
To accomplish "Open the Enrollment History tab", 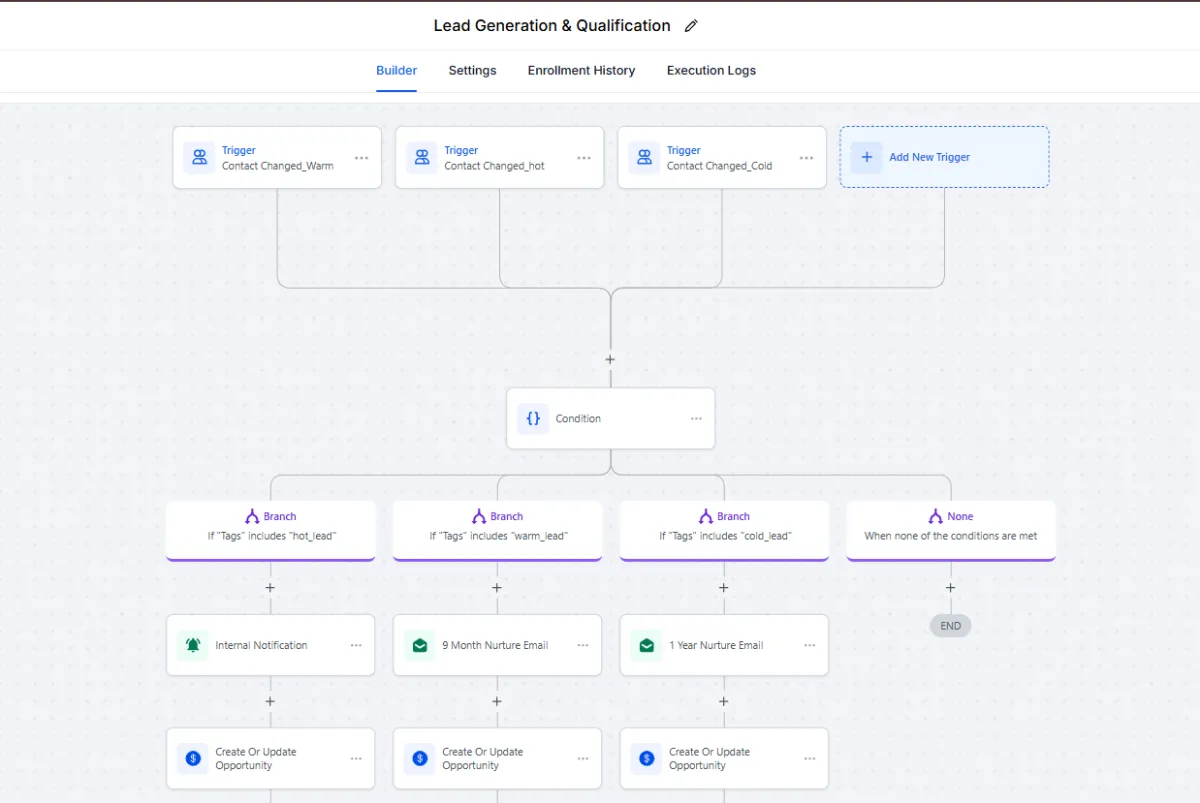I will (581, 71).
